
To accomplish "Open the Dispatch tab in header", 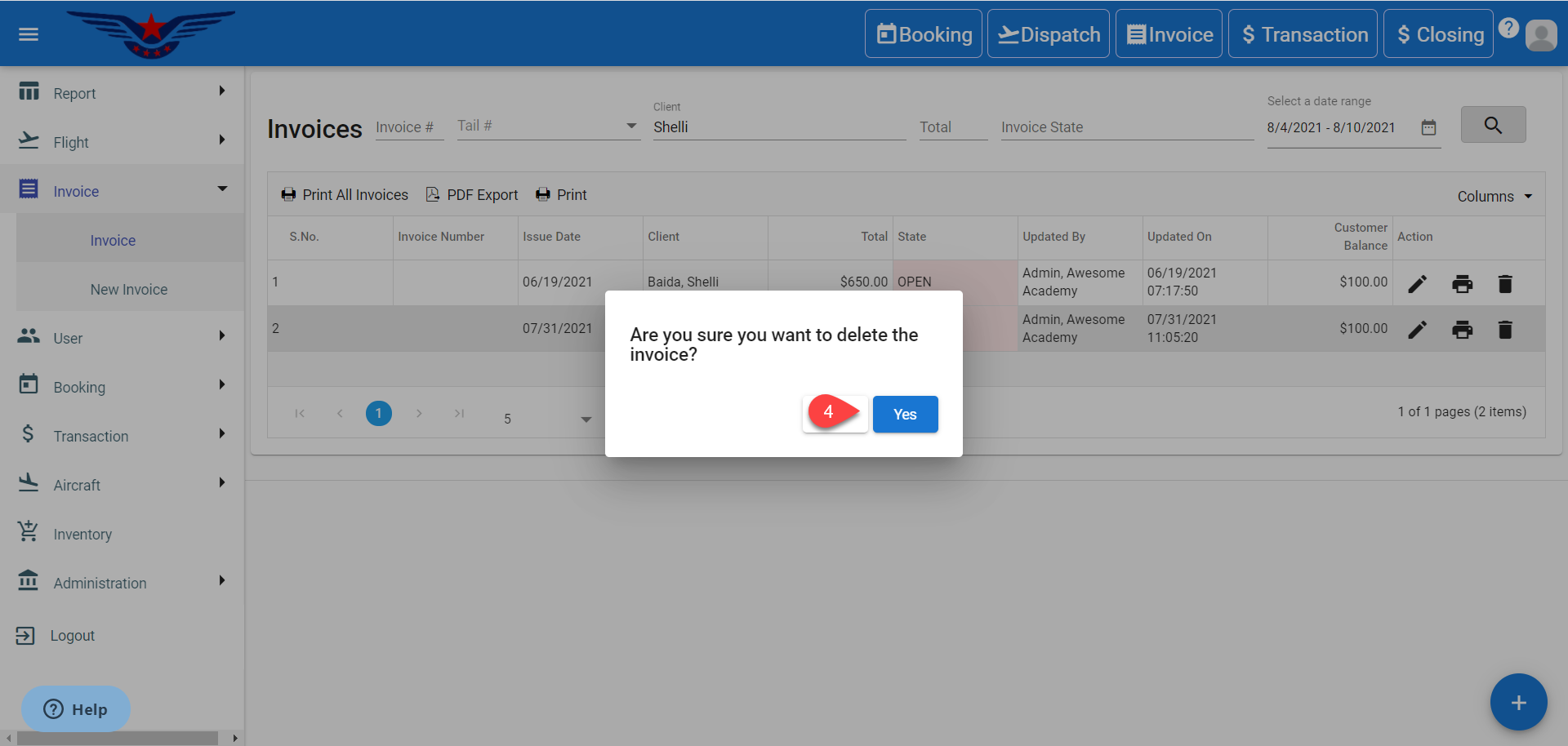I will pyautogui.click(x=1049, y=34).
